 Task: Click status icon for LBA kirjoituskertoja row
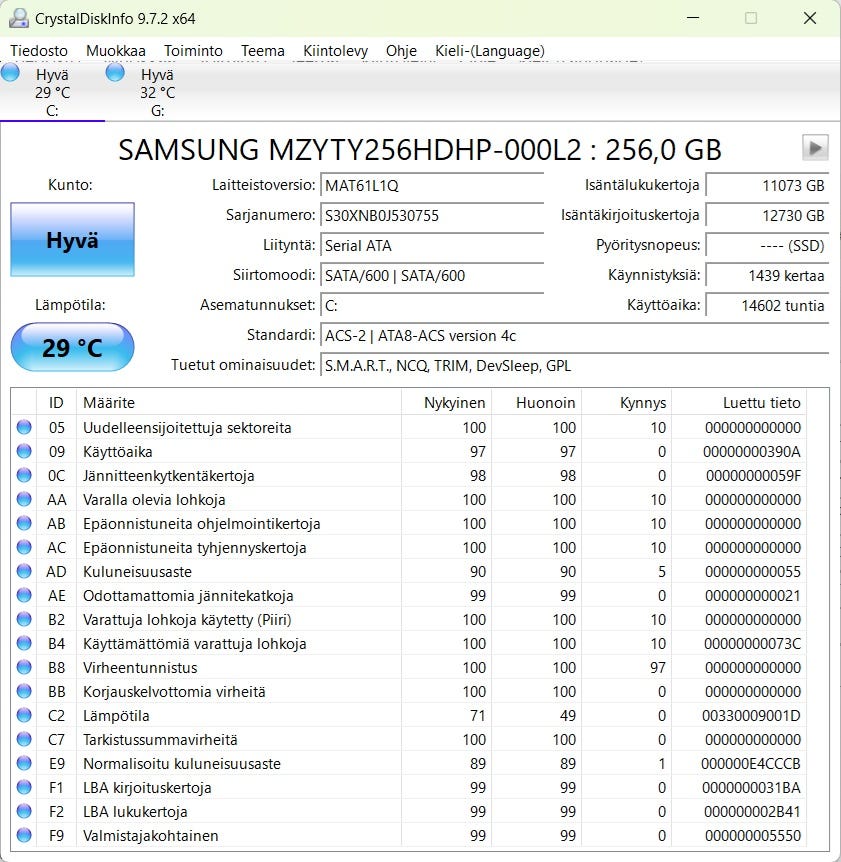[24, 788]
